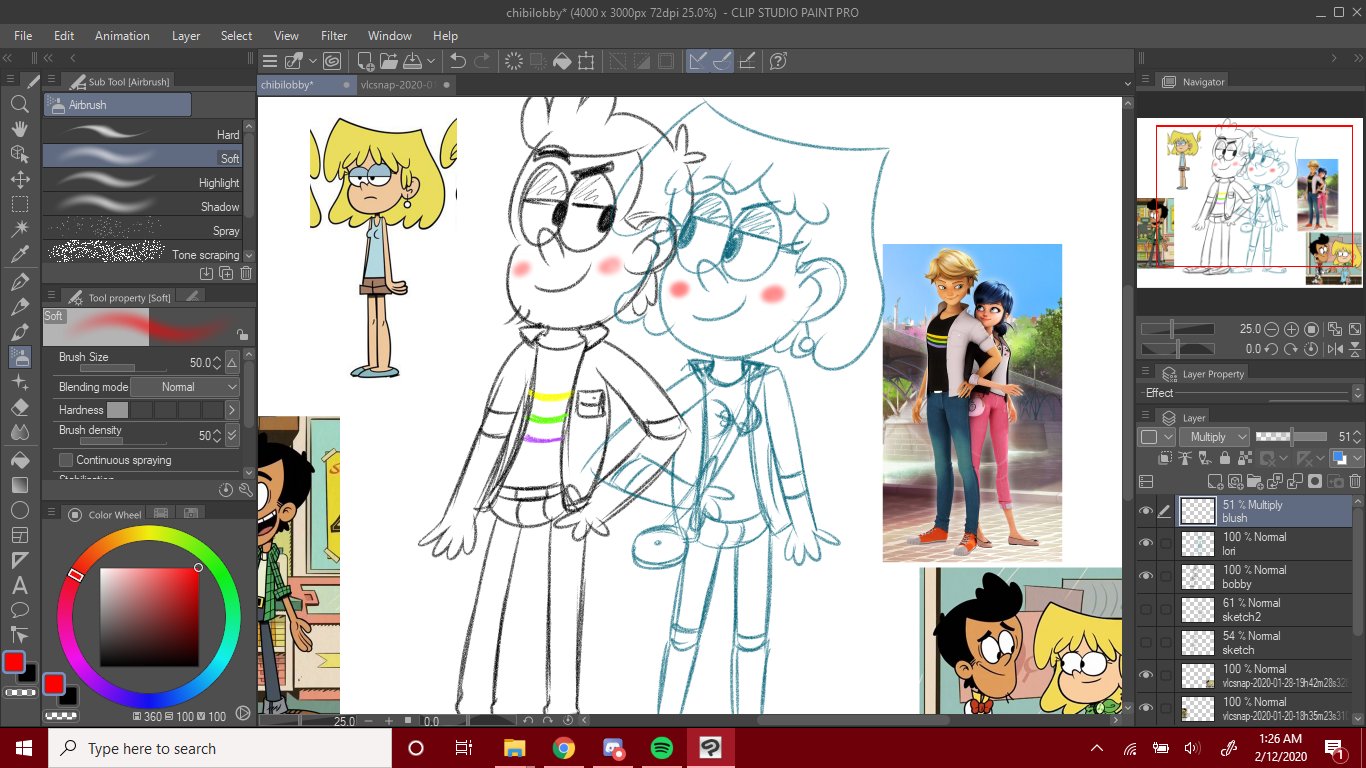1366x768 pixels.
Task: Select the Balloon tool
Action: click(x=19, y=610)
